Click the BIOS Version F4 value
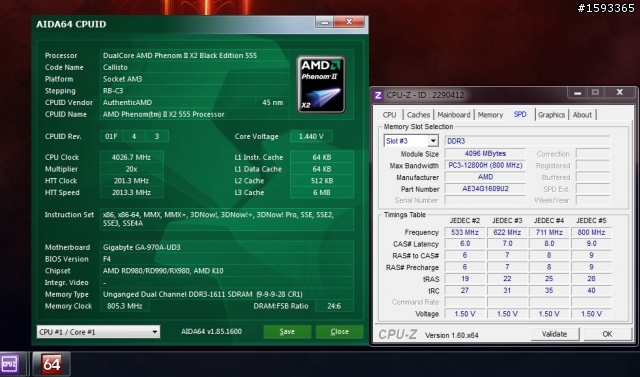The image size is (640, 377). (x=227, y=259)
